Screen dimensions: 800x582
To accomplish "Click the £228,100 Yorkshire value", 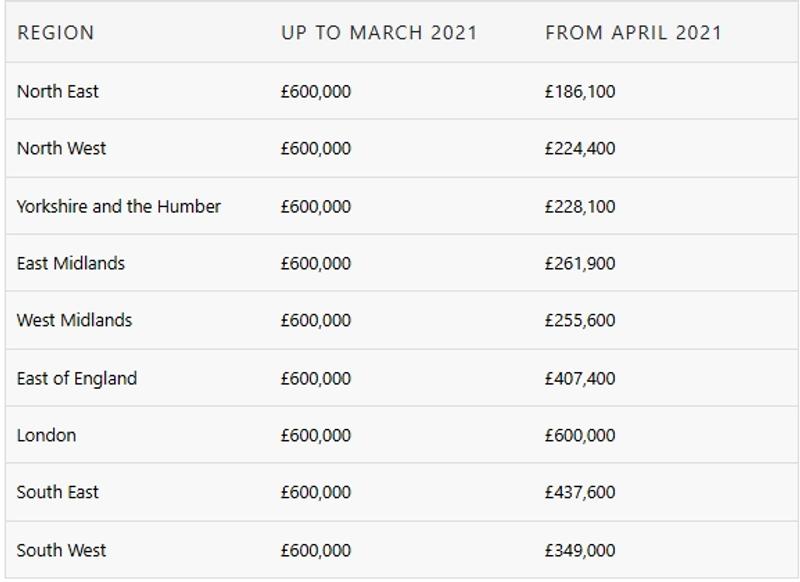I will [x=580, y=207].
